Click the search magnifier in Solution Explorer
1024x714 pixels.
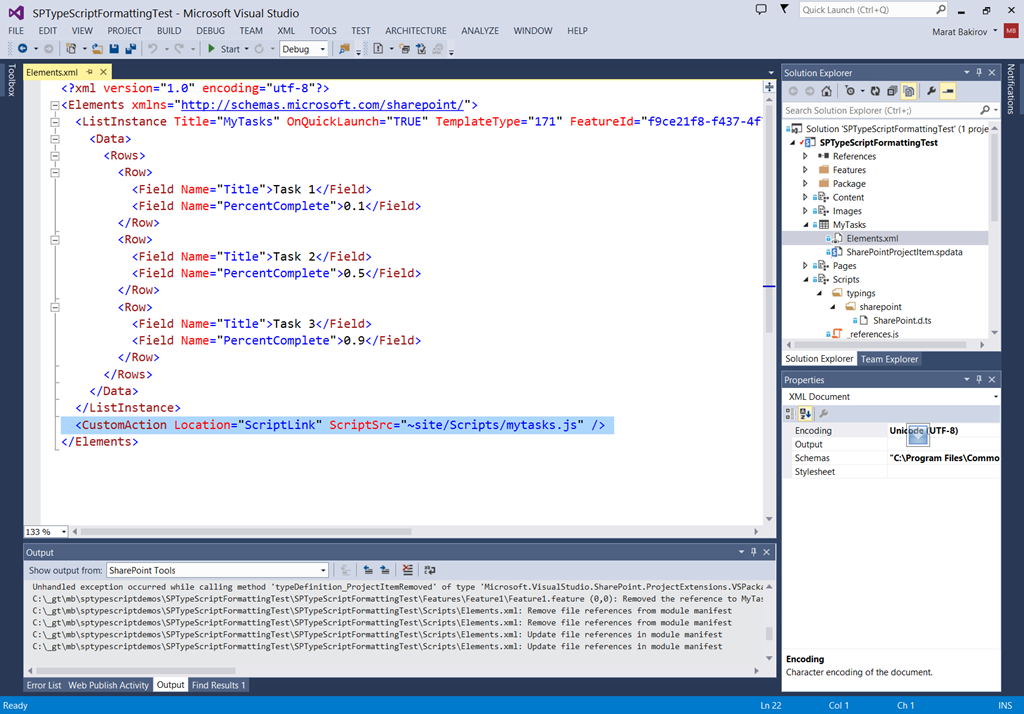coord(985,110)
